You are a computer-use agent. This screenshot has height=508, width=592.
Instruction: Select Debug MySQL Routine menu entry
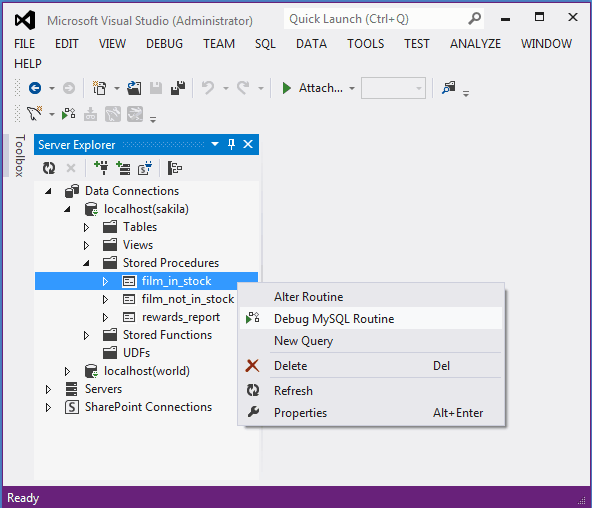click(x=371, y=319)
